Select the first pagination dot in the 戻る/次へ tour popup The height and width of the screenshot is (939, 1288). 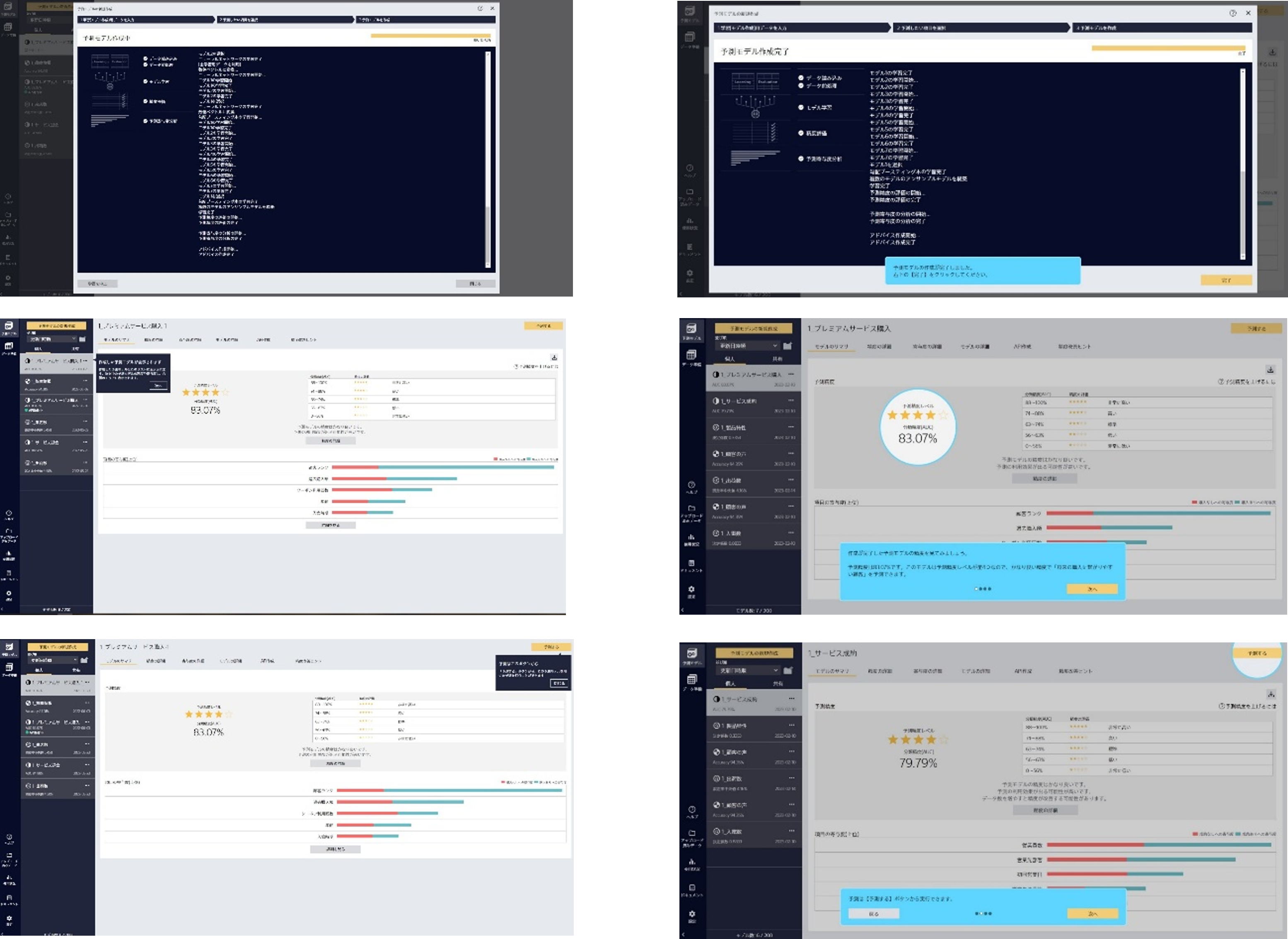[x=976, y=913]
